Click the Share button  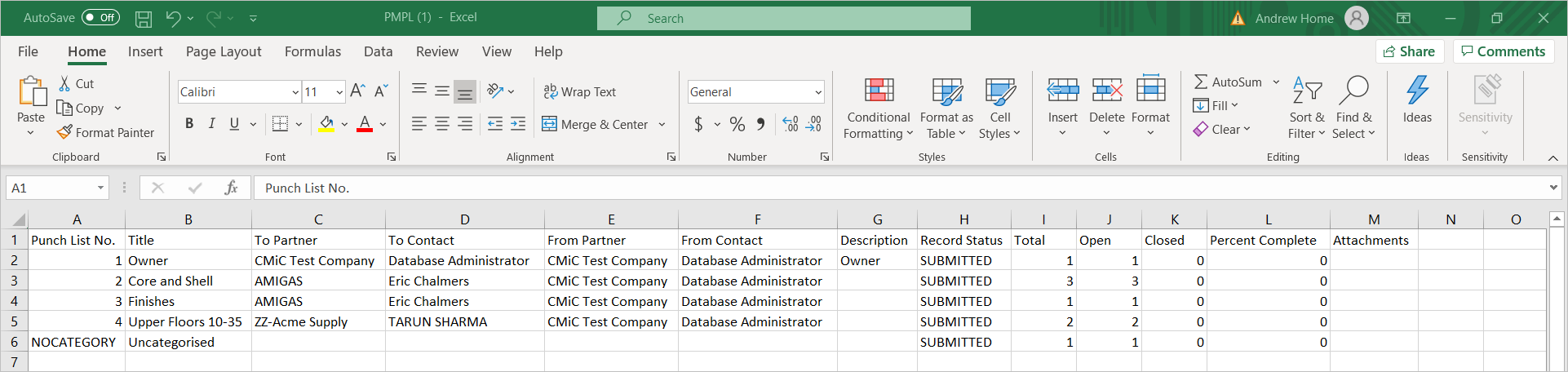click(1410, 51)
